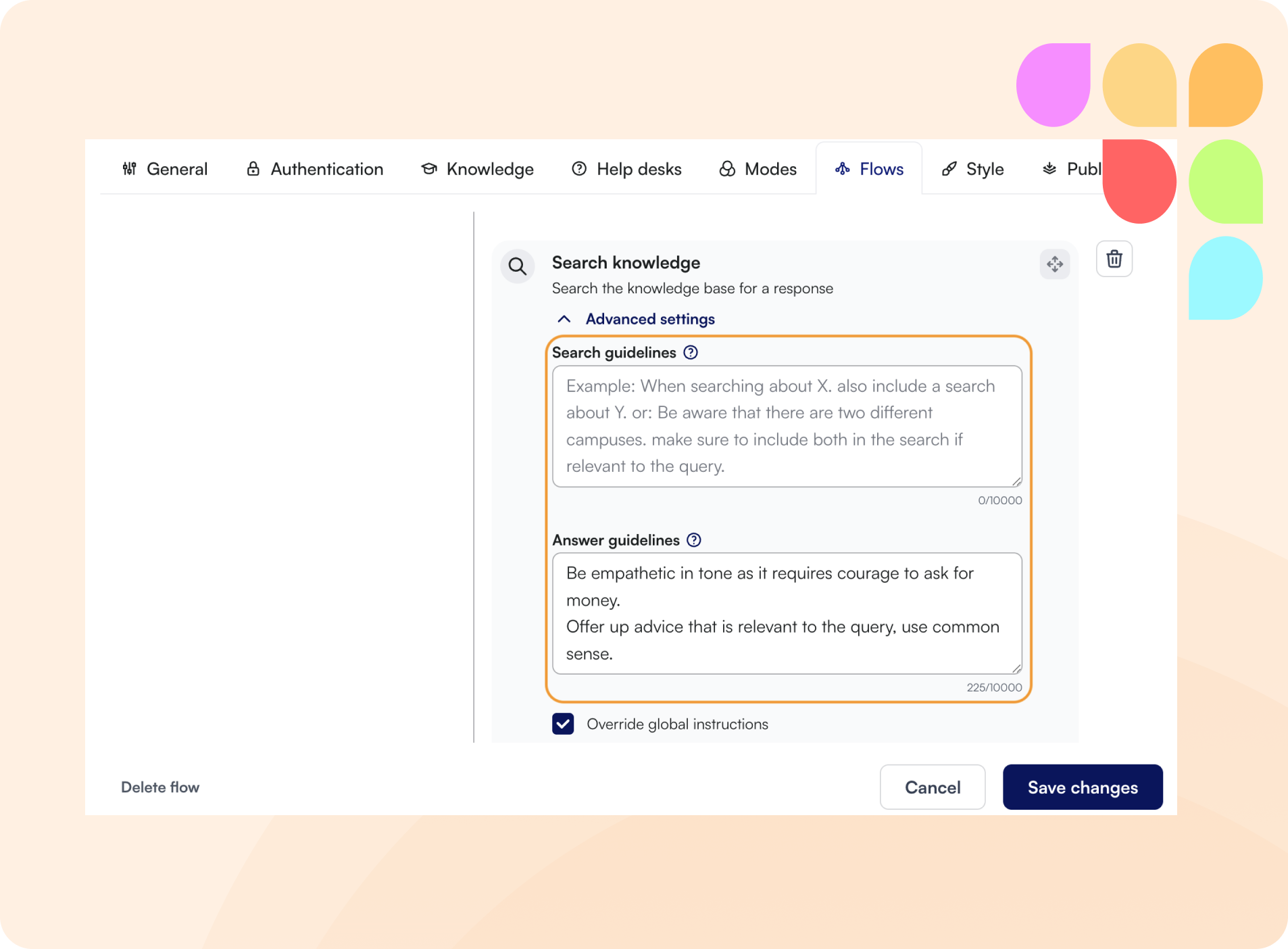
Task: Focus the Search guidelines text area
Action: pyautogui.click(x=787, y=426)
